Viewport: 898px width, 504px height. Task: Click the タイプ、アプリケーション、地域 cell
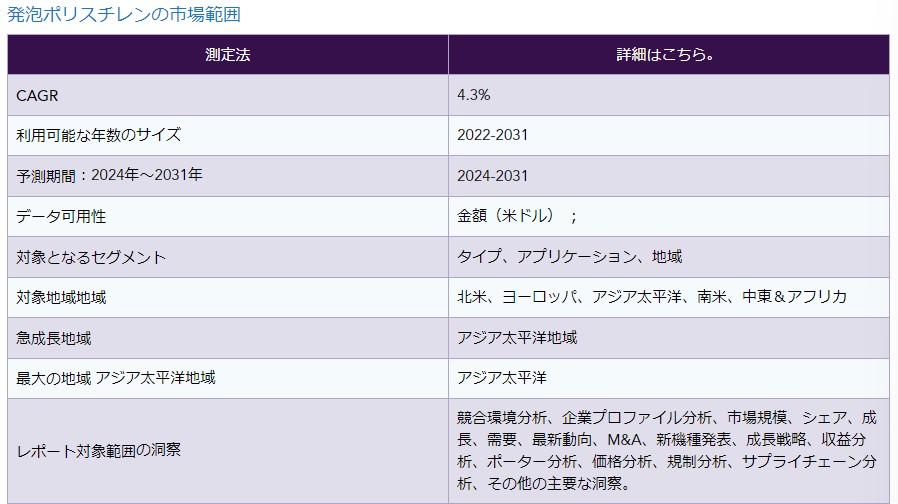click(x=669, y=257)
